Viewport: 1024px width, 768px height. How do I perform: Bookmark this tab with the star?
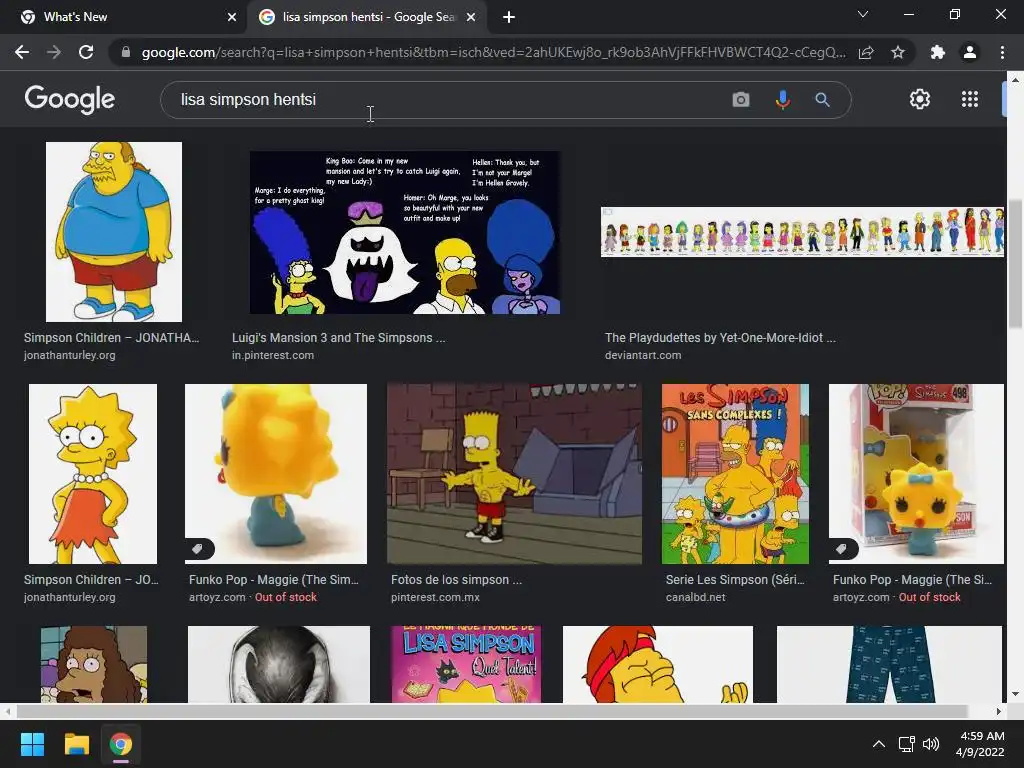898,52
